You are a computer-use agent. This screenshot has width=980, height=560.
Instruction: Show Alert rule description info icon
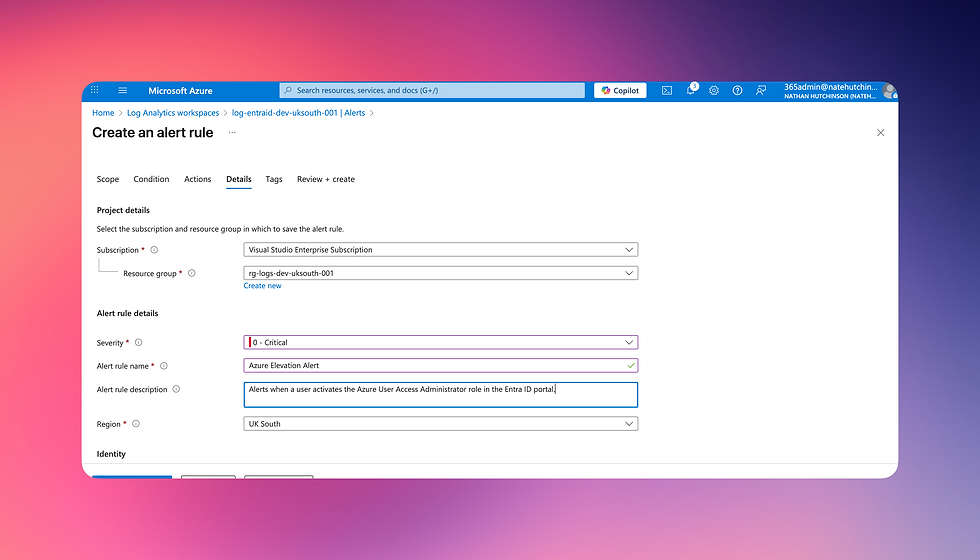click(x=176, y=389)
